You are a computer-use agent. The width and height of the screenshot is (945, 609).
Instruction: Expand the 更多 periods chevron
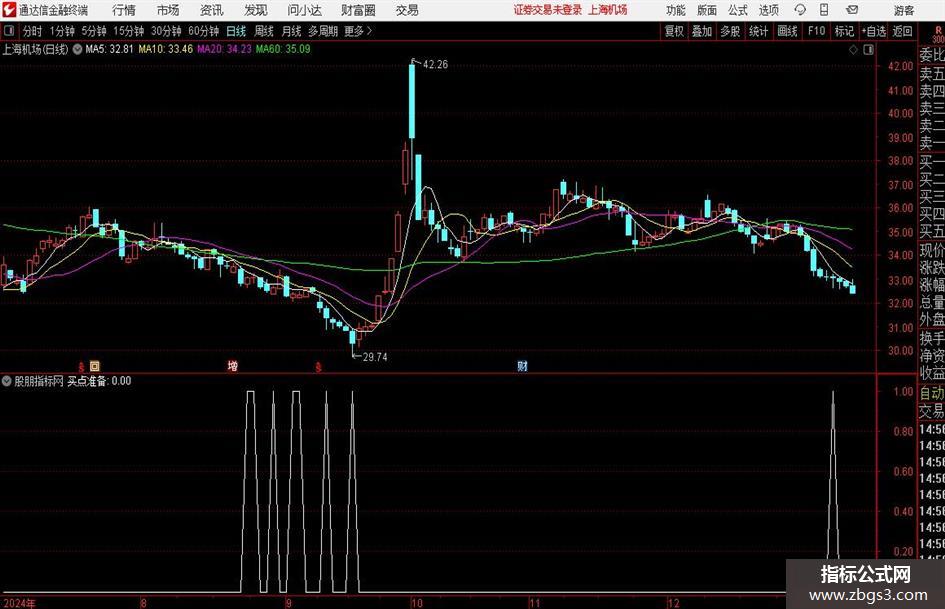click(x=369, y=31)
